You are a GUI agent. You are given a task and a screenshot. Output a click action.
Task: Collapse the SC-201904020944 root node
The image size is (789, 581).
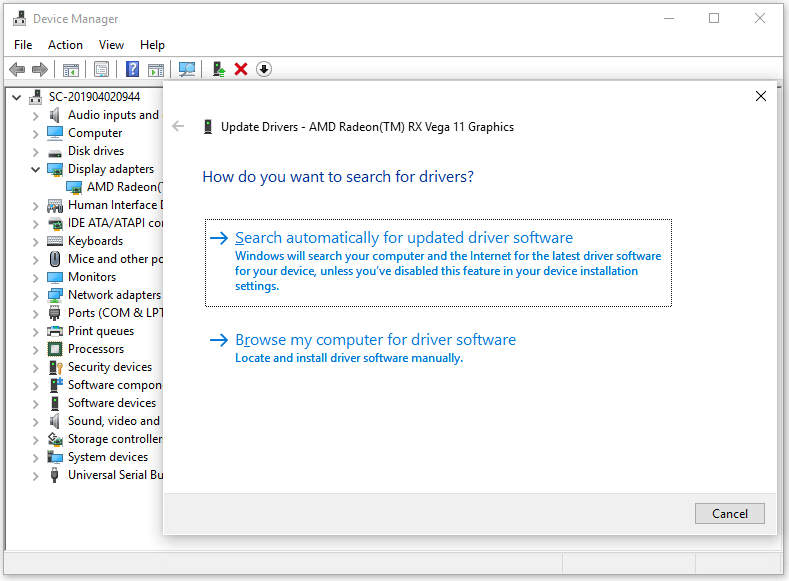coord(17,97)
